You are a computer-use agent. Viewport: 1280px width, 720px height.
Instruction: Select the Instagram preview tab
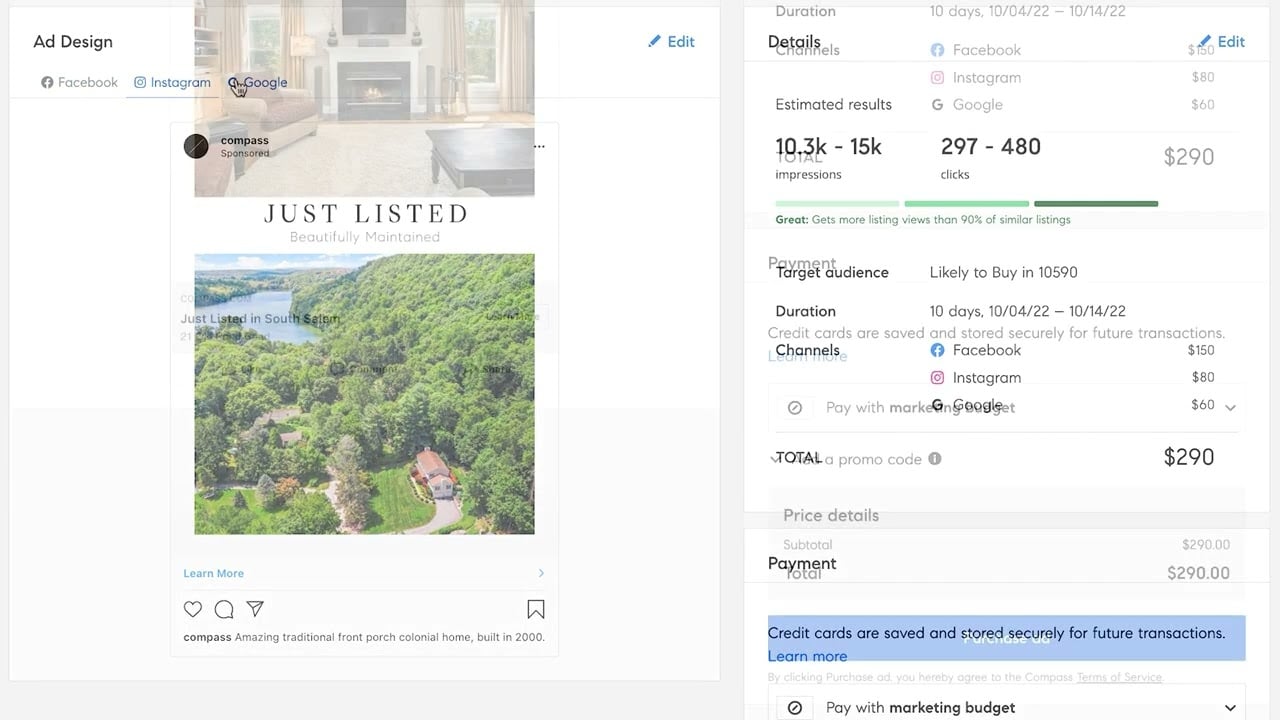[172, 83]
